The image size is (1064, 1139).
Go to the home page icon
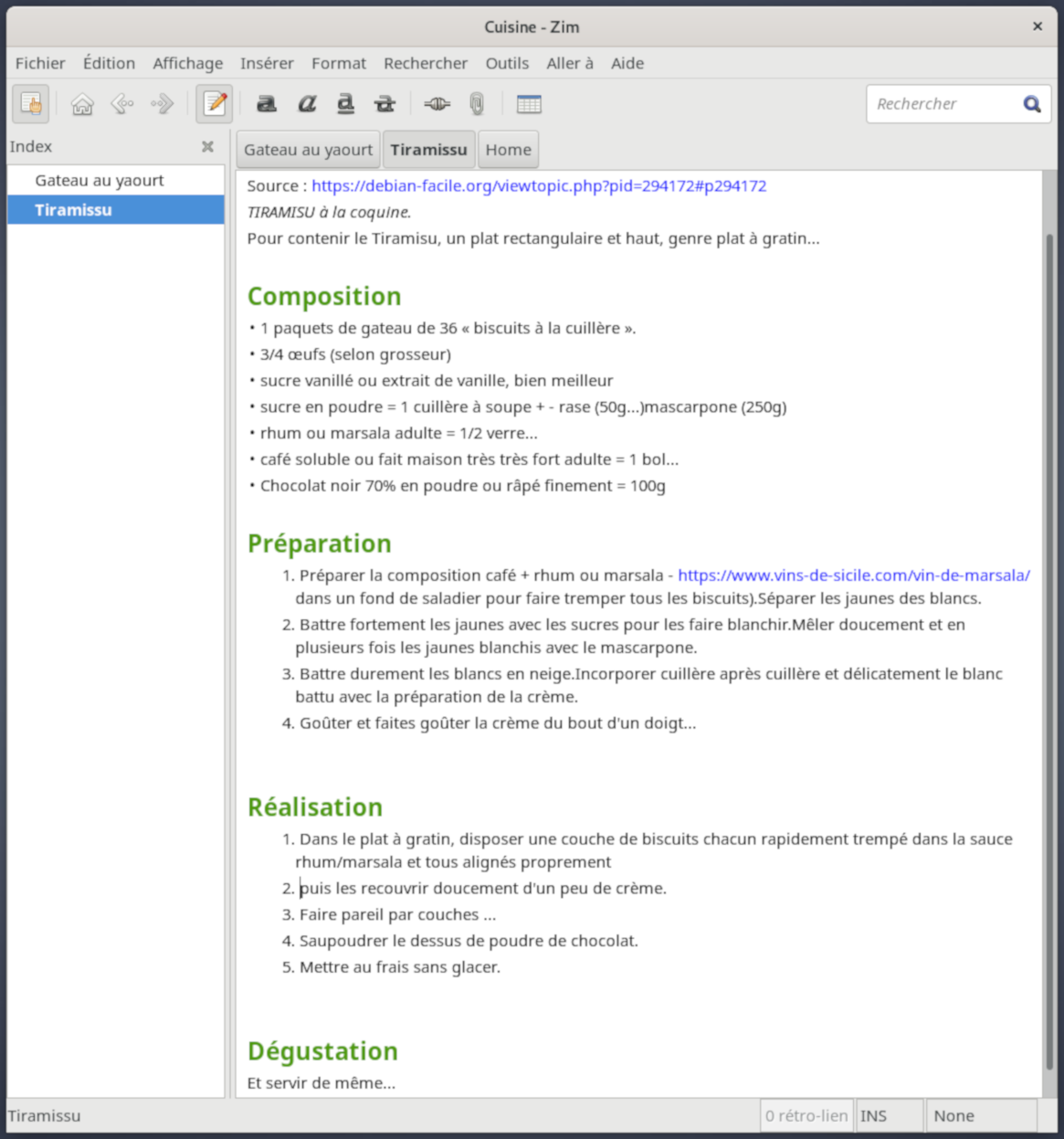point(82,104)
